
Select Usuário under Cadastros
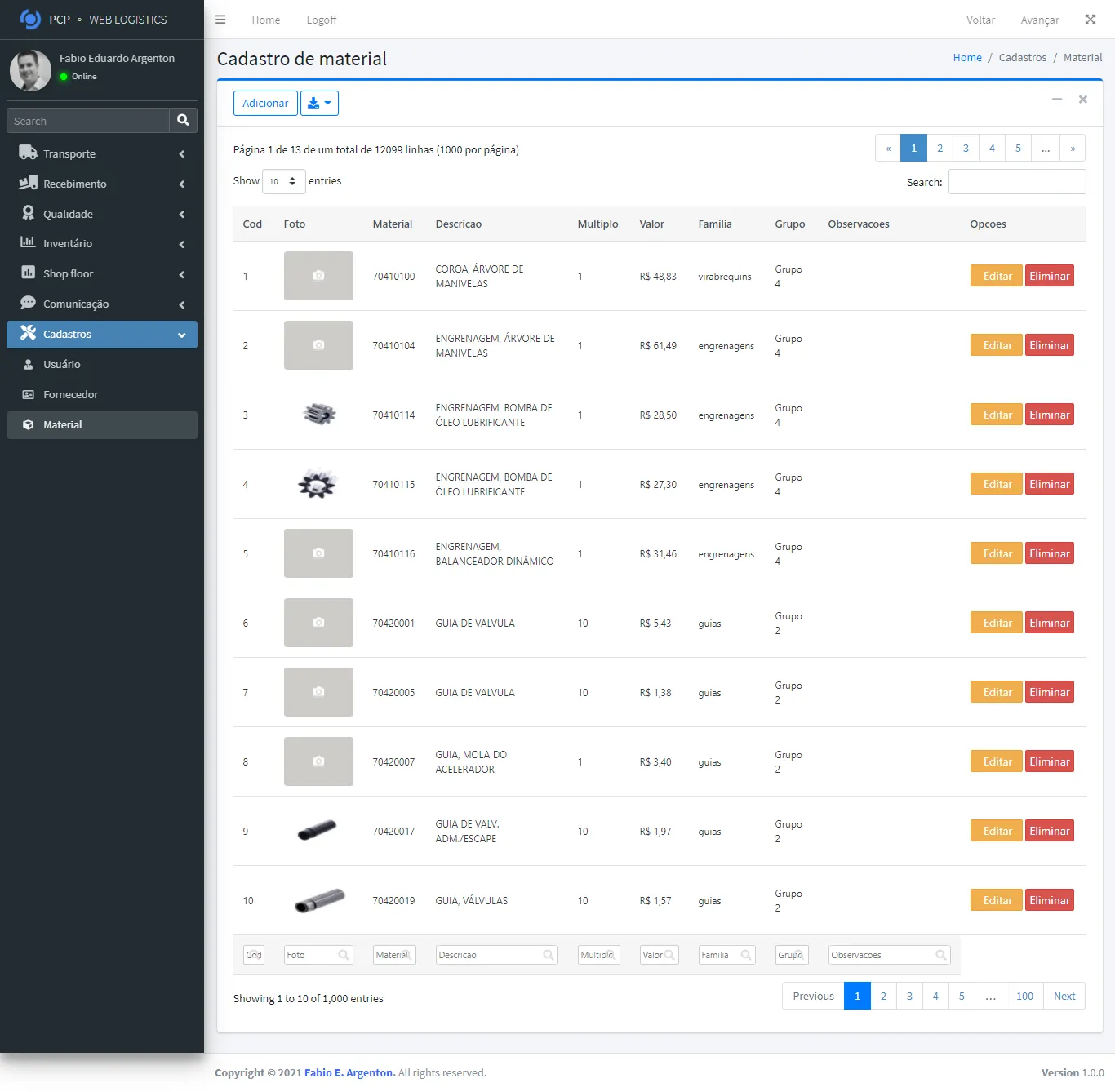62,365
